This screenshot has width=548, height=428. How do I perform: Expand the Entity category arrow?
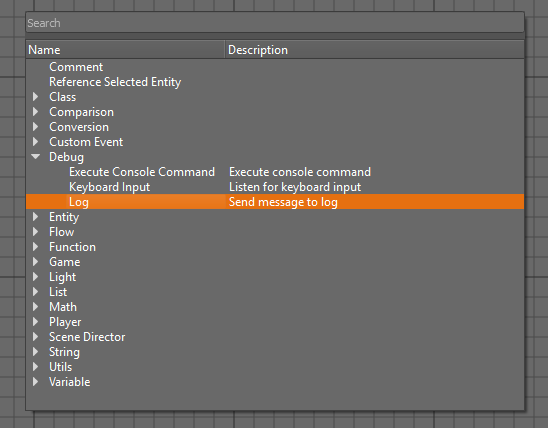click(35, 217)
